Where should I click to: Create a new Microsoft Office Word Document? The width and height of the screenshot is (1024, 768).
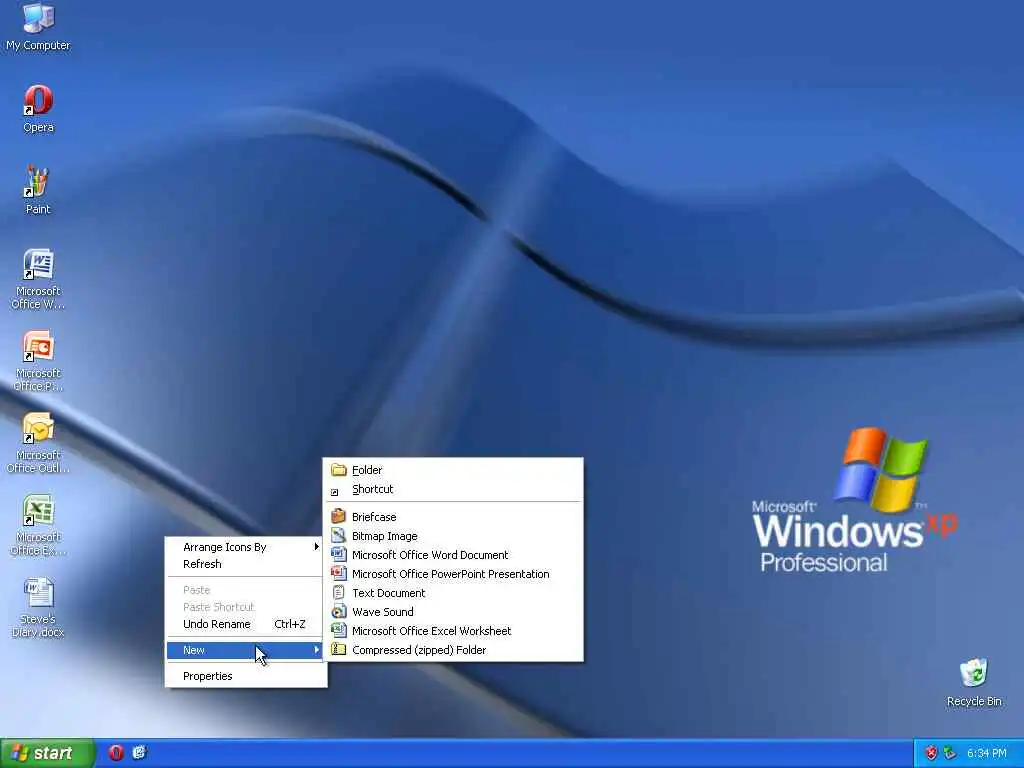click(453, 554)
